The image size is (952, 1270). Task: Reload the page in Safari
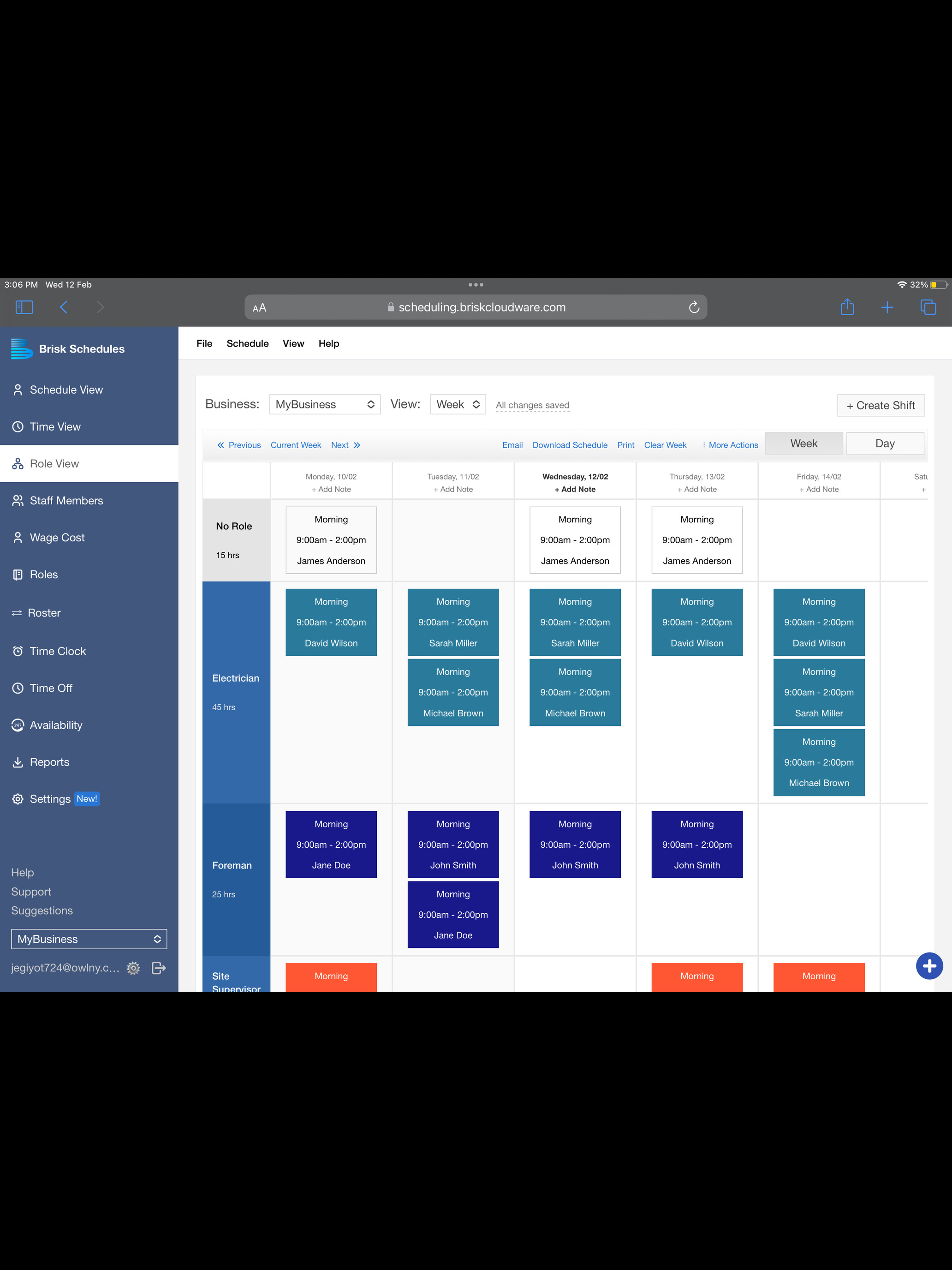(x=694, y=307)
